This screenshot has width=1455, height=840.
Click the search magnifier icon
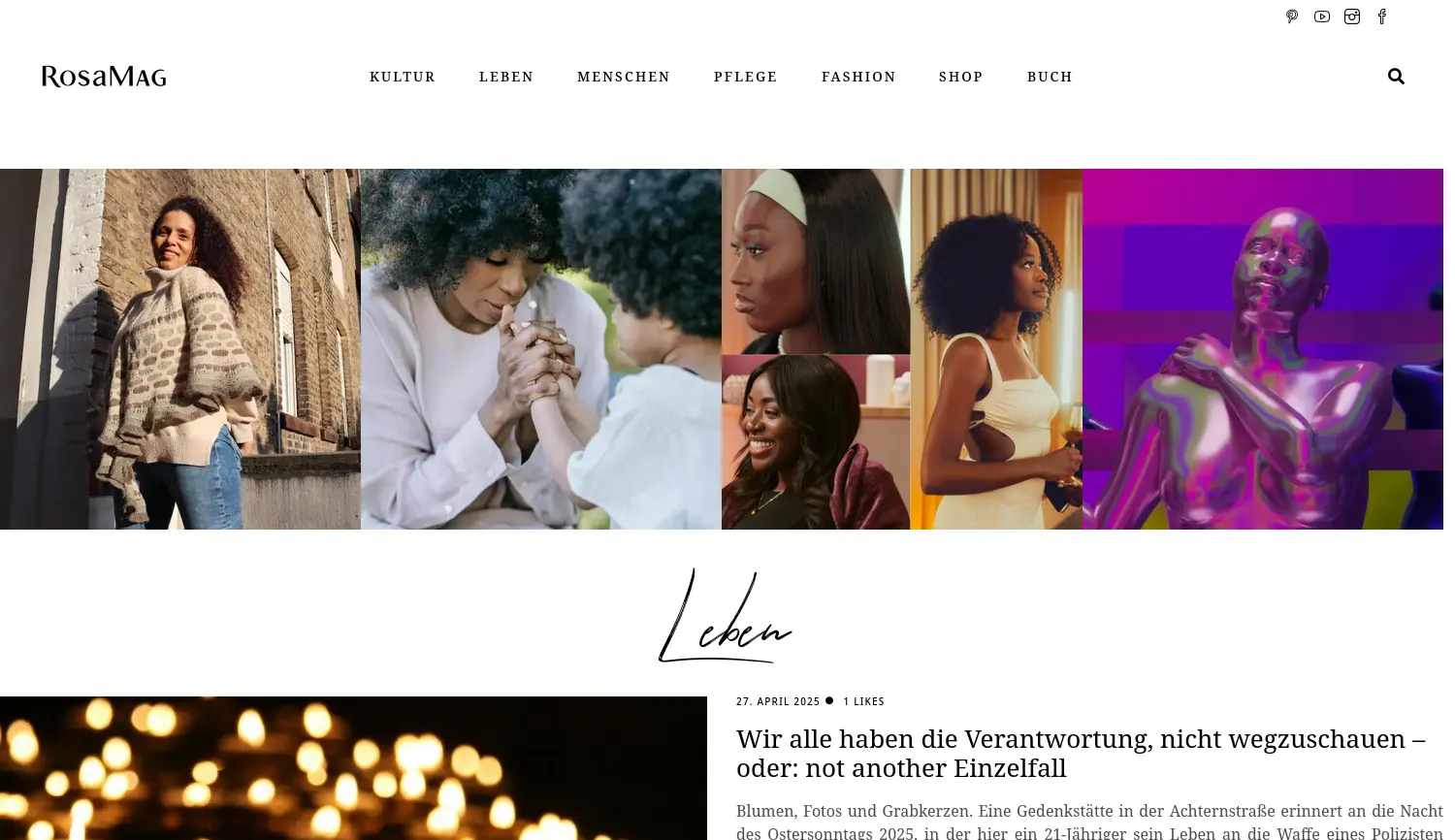tap(1396, 77)
